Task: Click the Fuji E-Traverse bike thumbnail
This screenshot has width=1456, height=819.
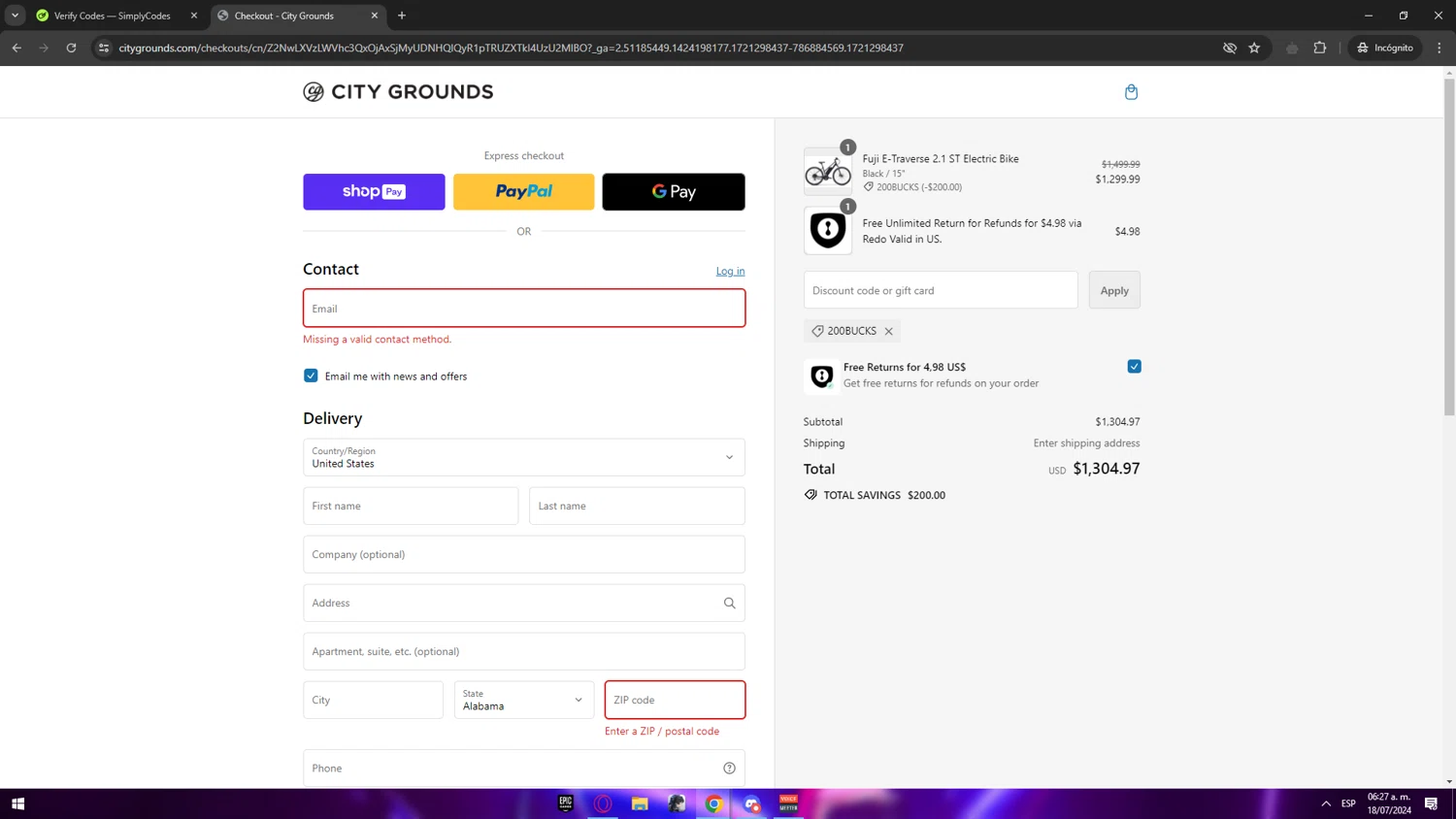Action: click(828, 172)
